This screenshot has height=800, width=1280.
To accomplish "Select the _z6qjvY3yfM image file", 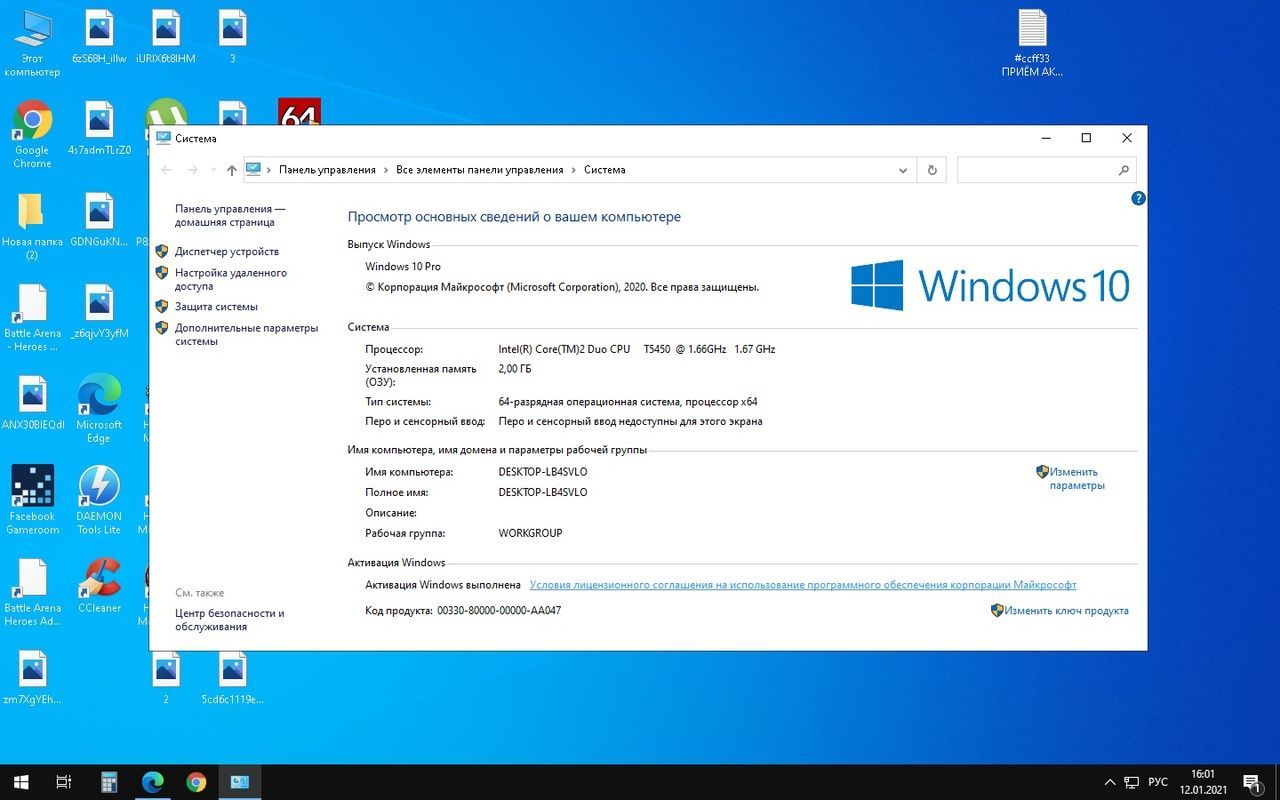I will 99,311.
